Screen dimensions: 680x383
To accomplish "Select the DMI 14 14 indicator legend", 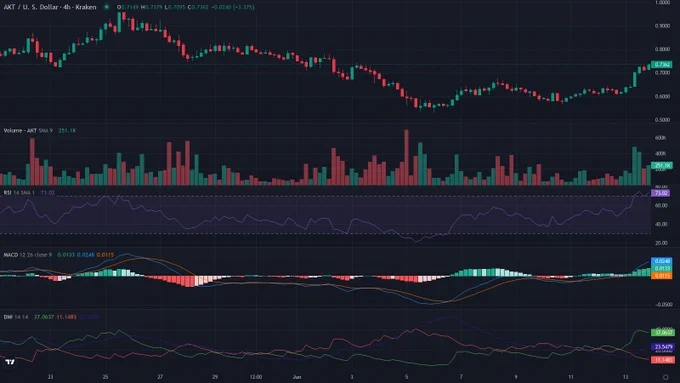I will tap(16, 317).
